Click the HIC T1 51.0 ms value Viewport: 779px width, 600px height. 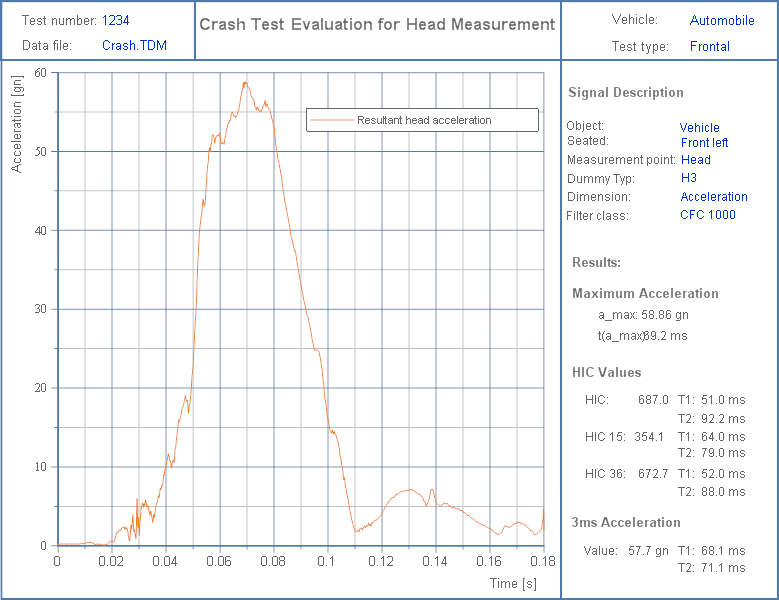click(723, 400)
